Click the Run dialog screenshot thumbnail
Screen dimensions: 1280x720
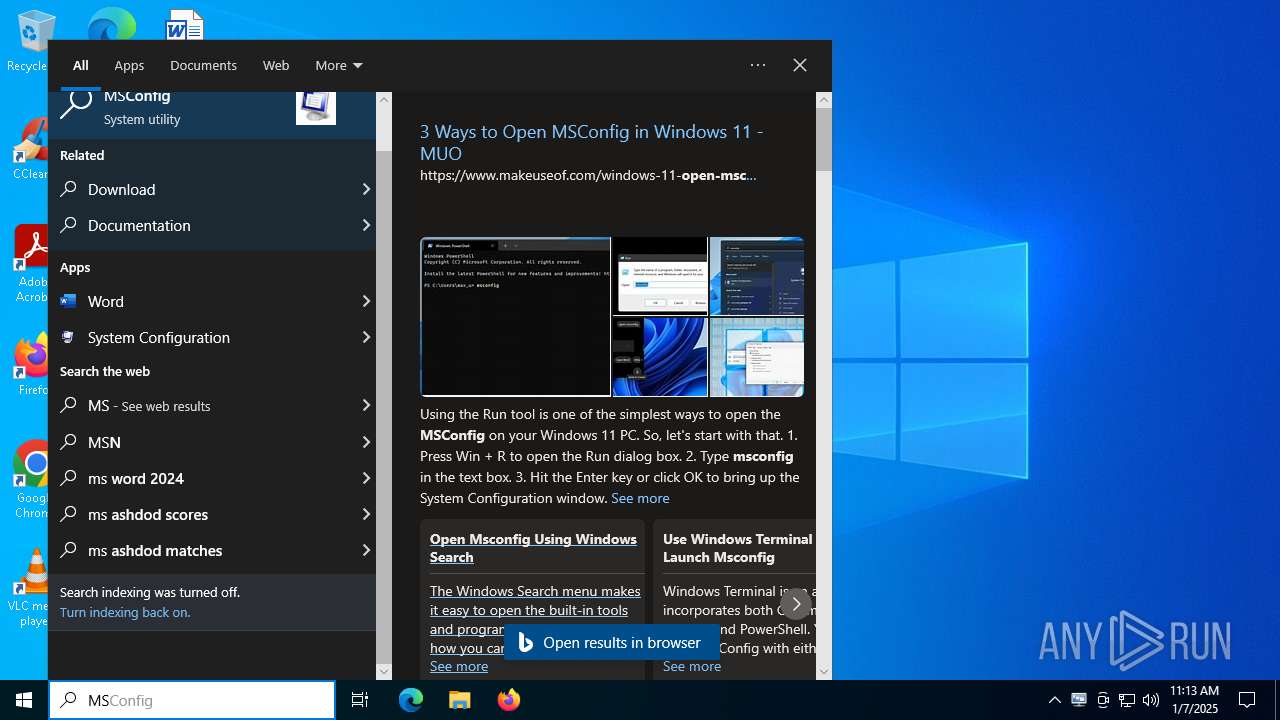coord(660,276)
